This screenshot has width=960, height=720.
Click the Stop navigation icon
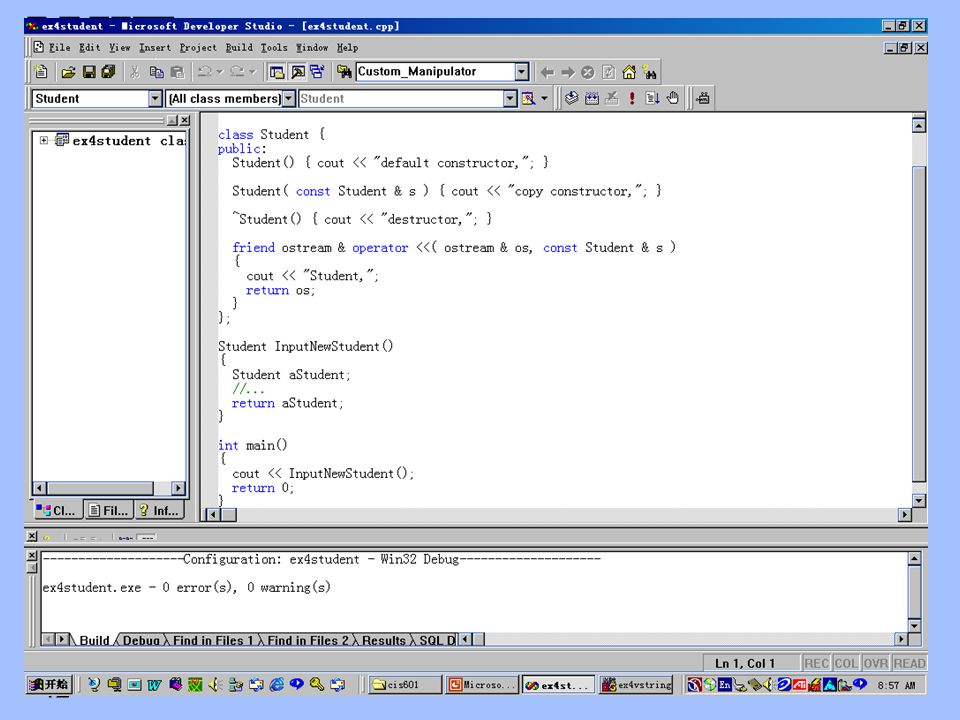(588, 72)
